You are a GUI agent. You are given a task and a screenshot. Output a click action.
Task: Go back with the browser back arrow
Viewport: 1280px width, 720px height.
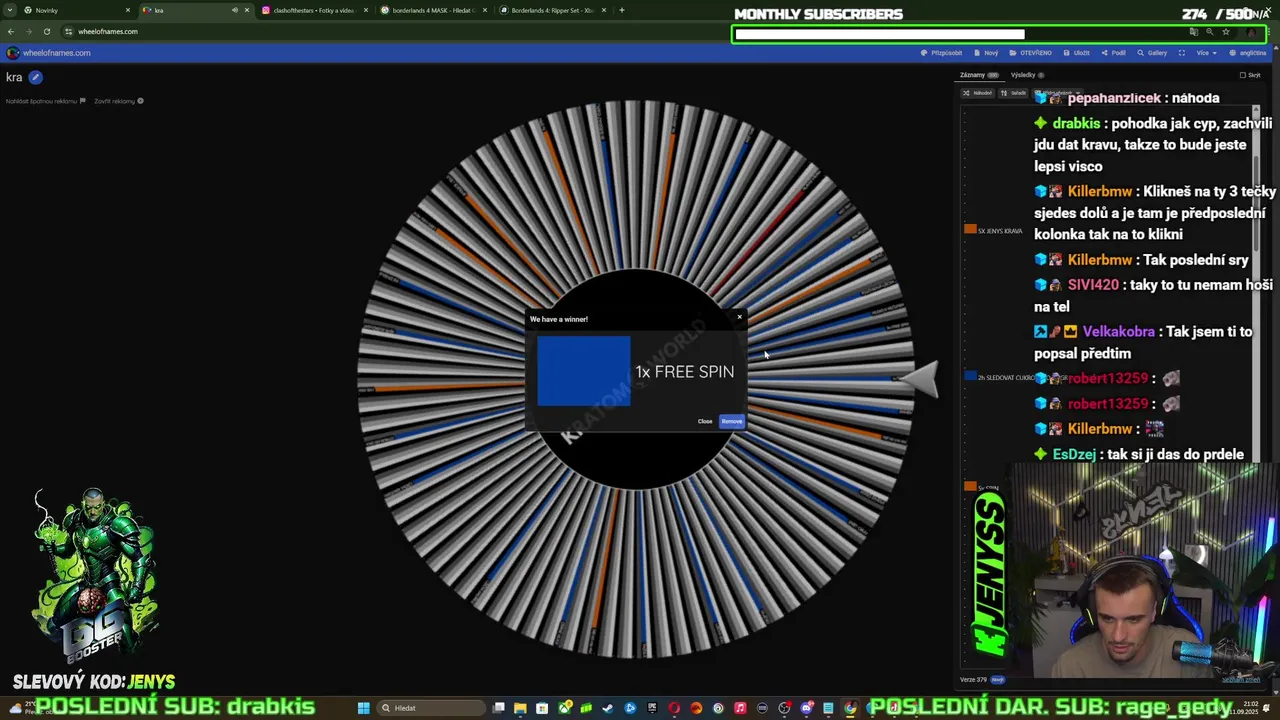(12, 31)
